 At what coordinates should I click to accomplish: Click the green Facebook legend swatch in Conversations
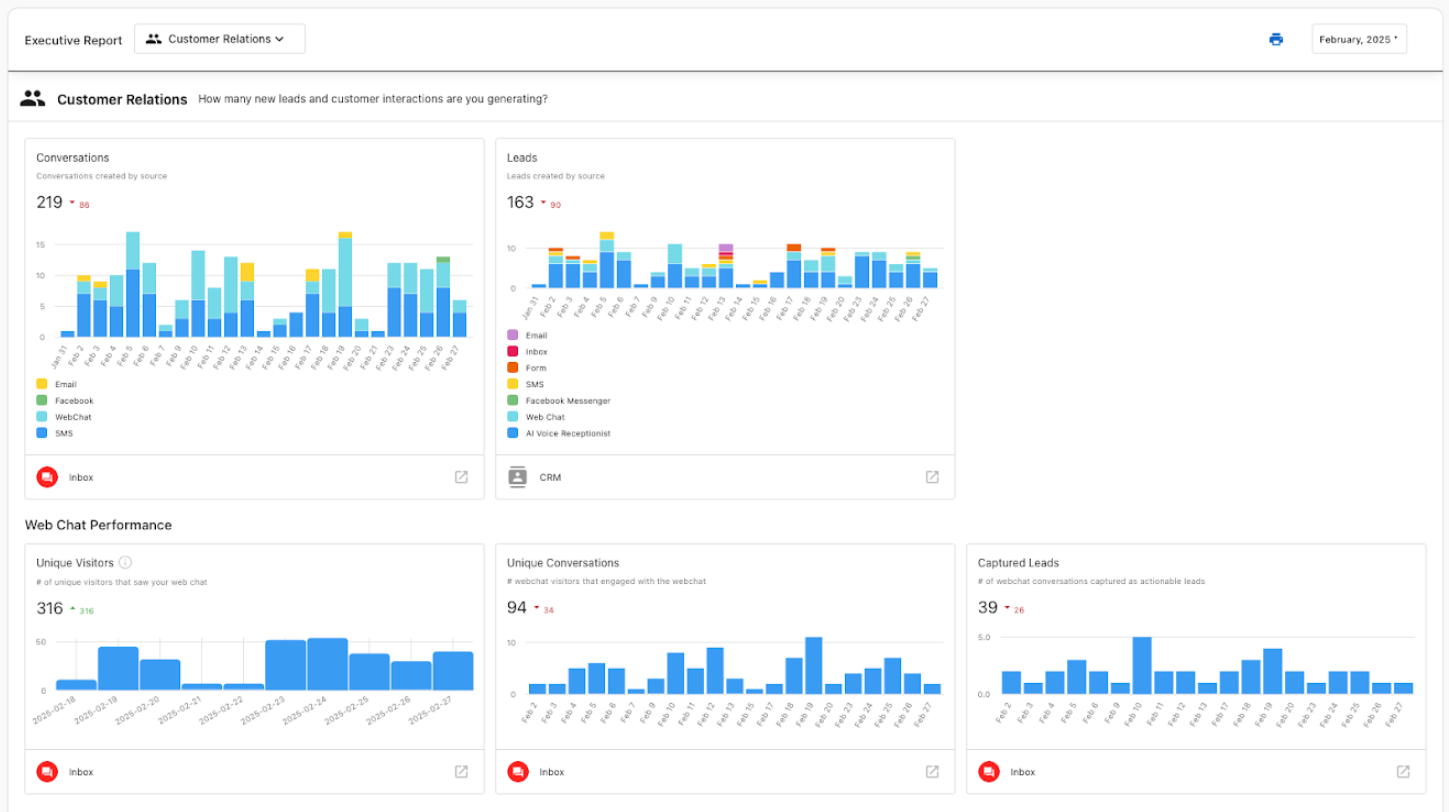42,401
